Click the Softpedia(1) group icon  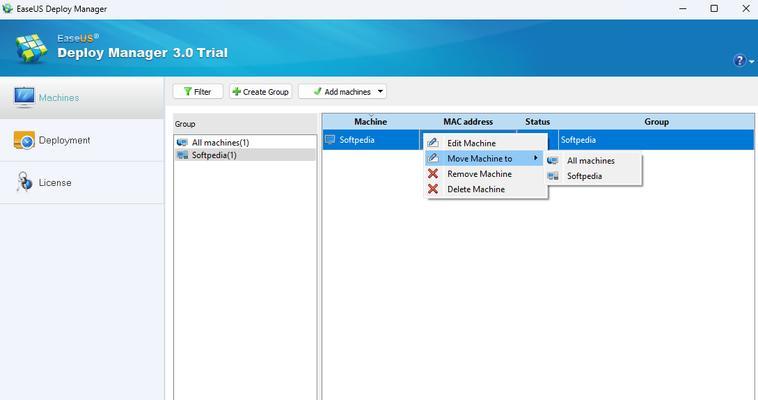coord(182,155)
